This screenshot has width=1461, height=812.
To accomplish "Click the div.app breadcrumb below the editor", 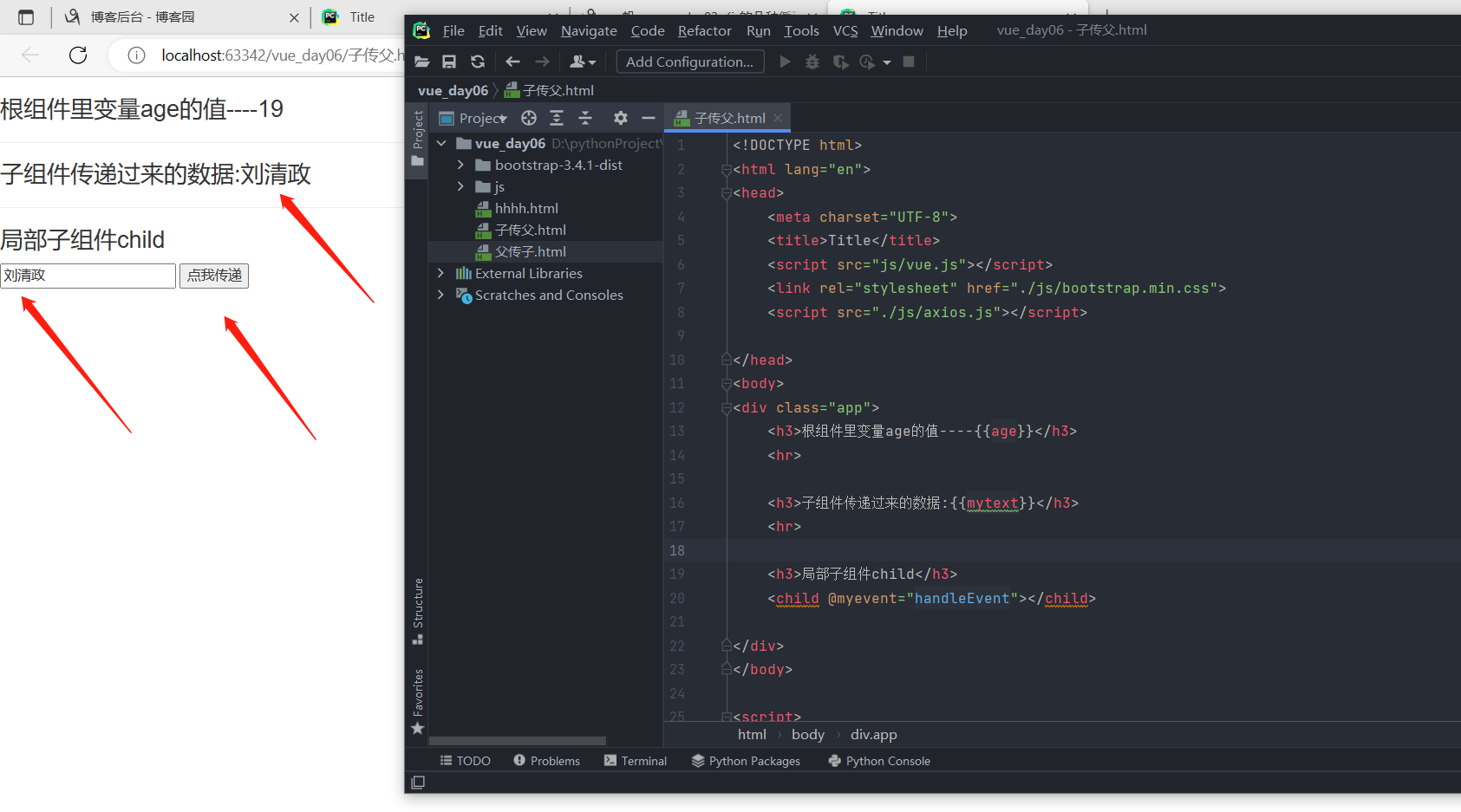I will pos(874,734).
